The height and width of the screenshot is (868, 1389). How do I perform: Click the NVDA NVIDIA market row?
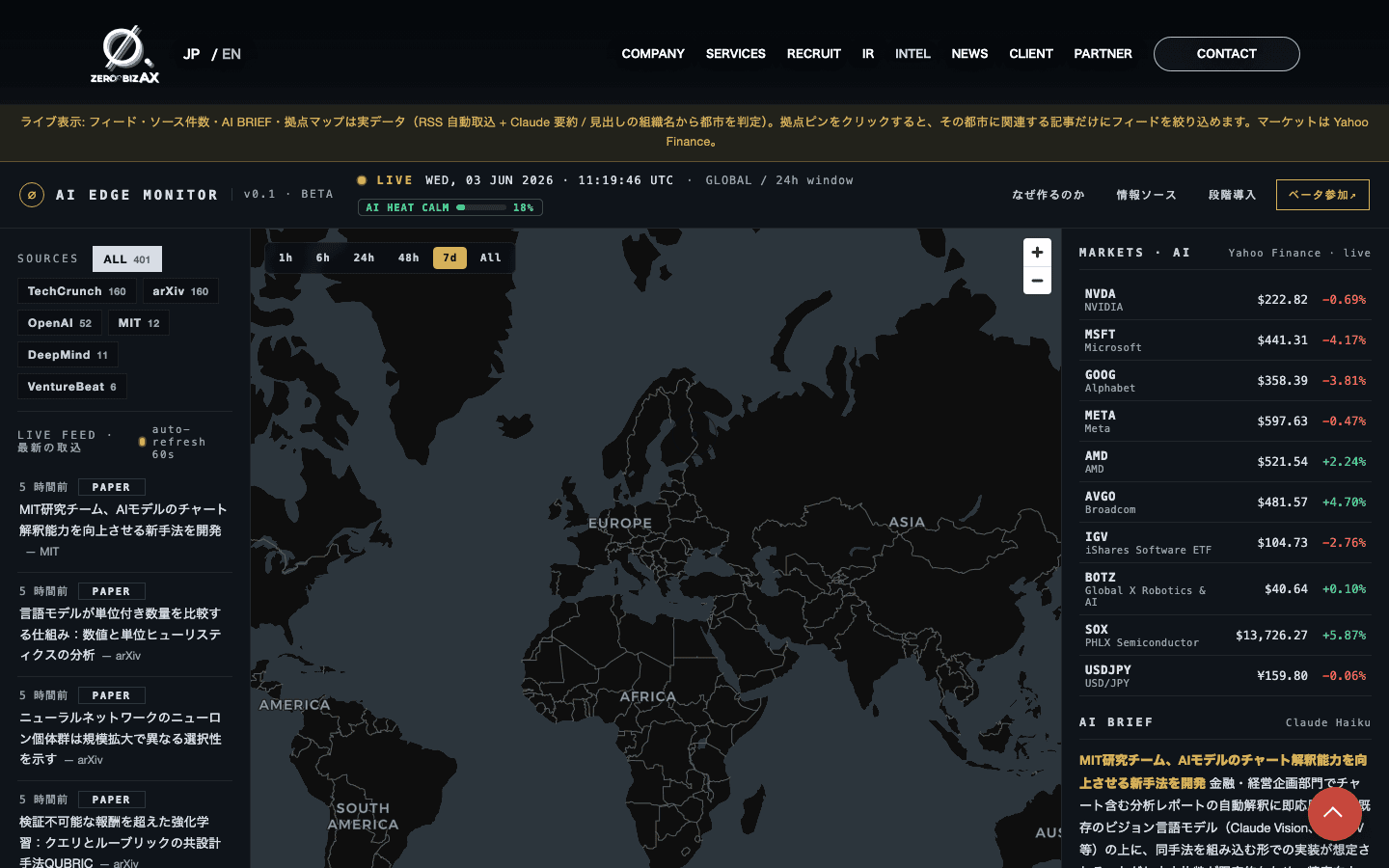tap(1225, 300)
